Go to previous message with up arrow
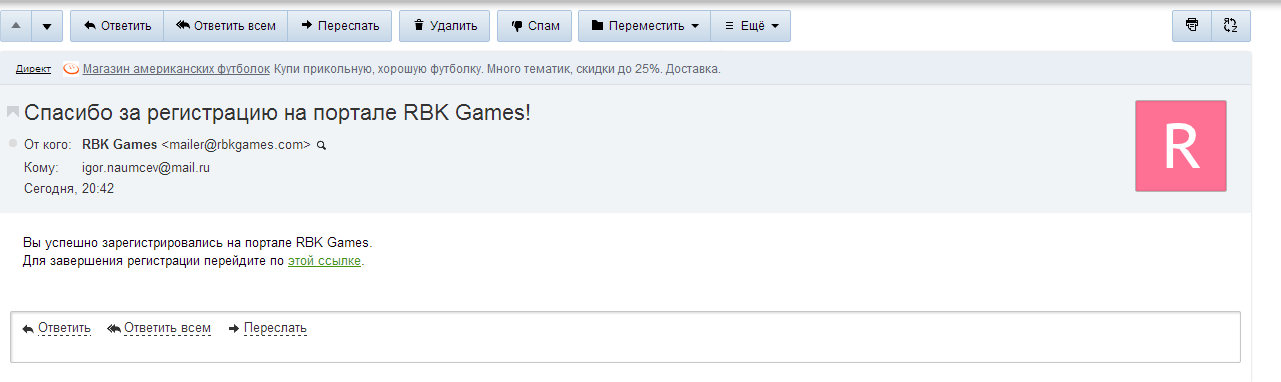 (15, 26)
